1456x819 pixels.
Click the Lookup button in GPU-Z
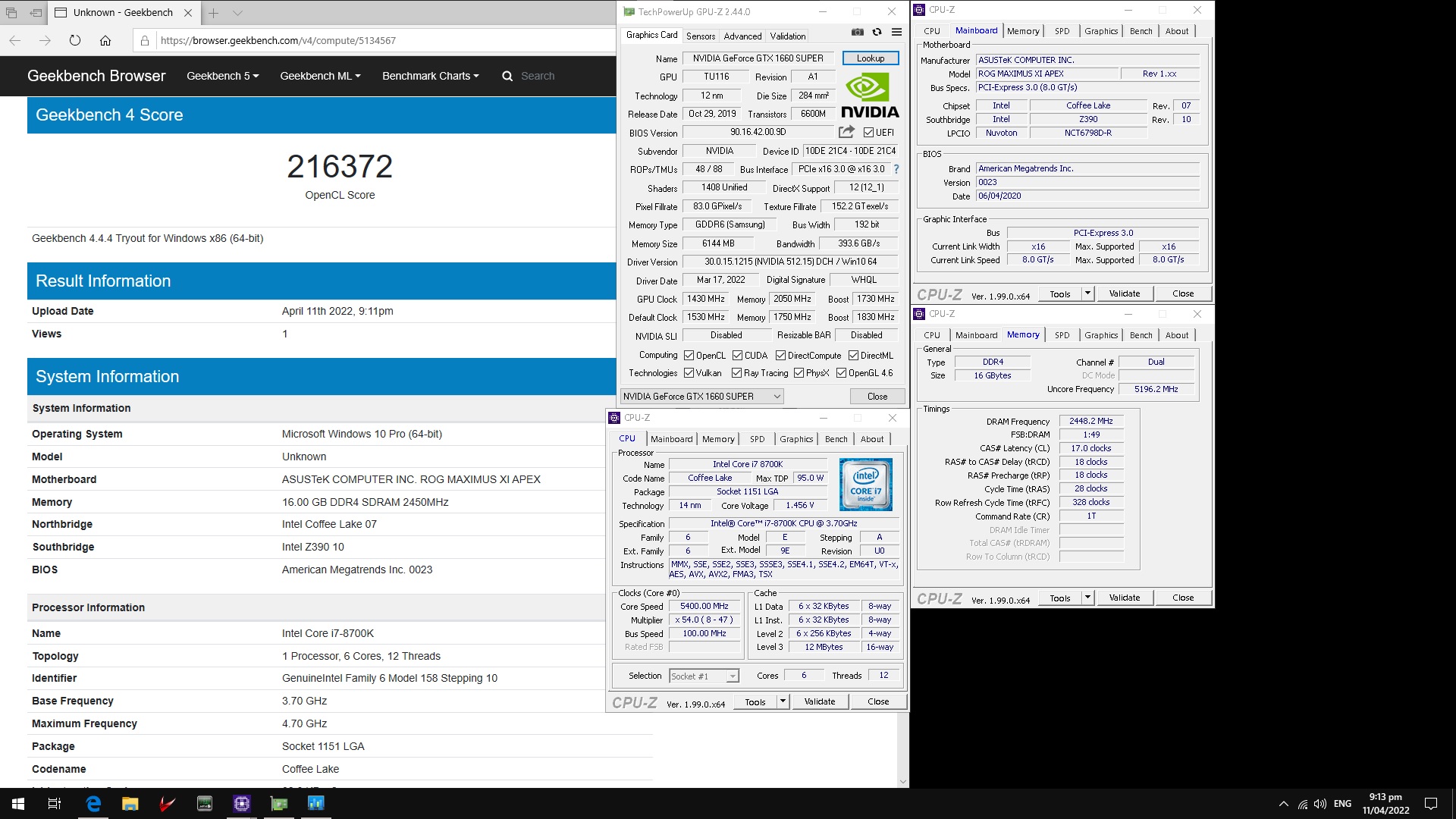point(871,58)
